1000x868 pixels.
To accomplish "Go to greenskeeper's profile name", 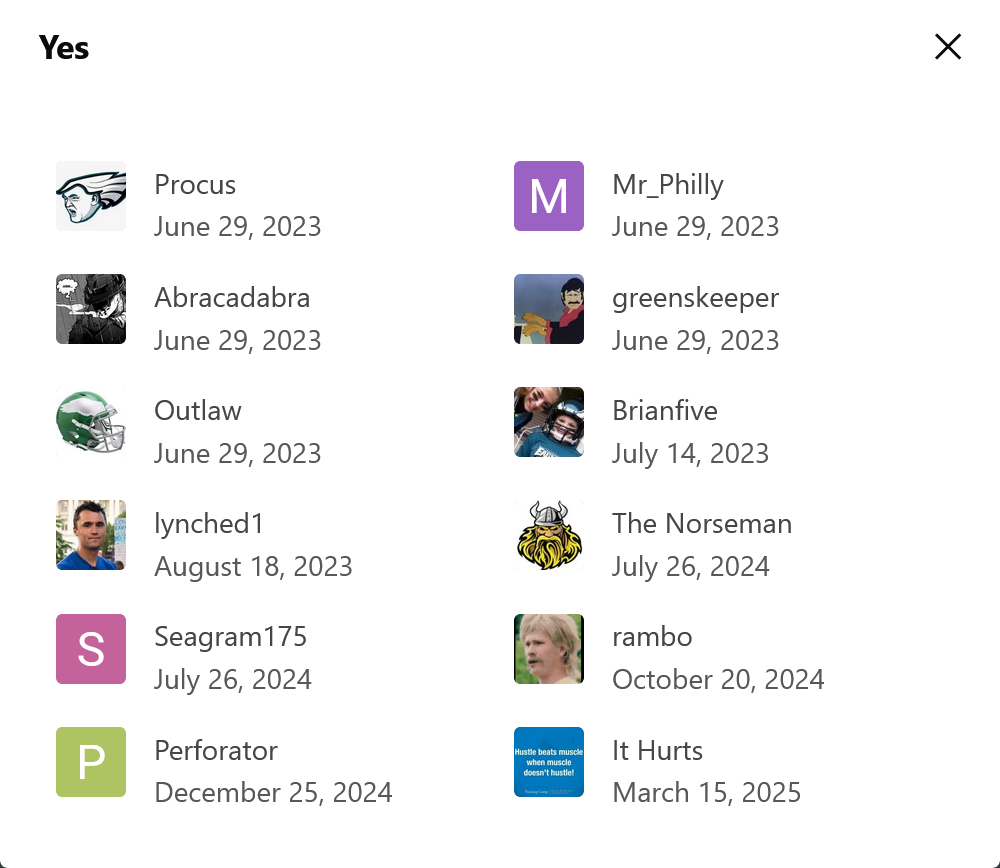I will [695, 298].
